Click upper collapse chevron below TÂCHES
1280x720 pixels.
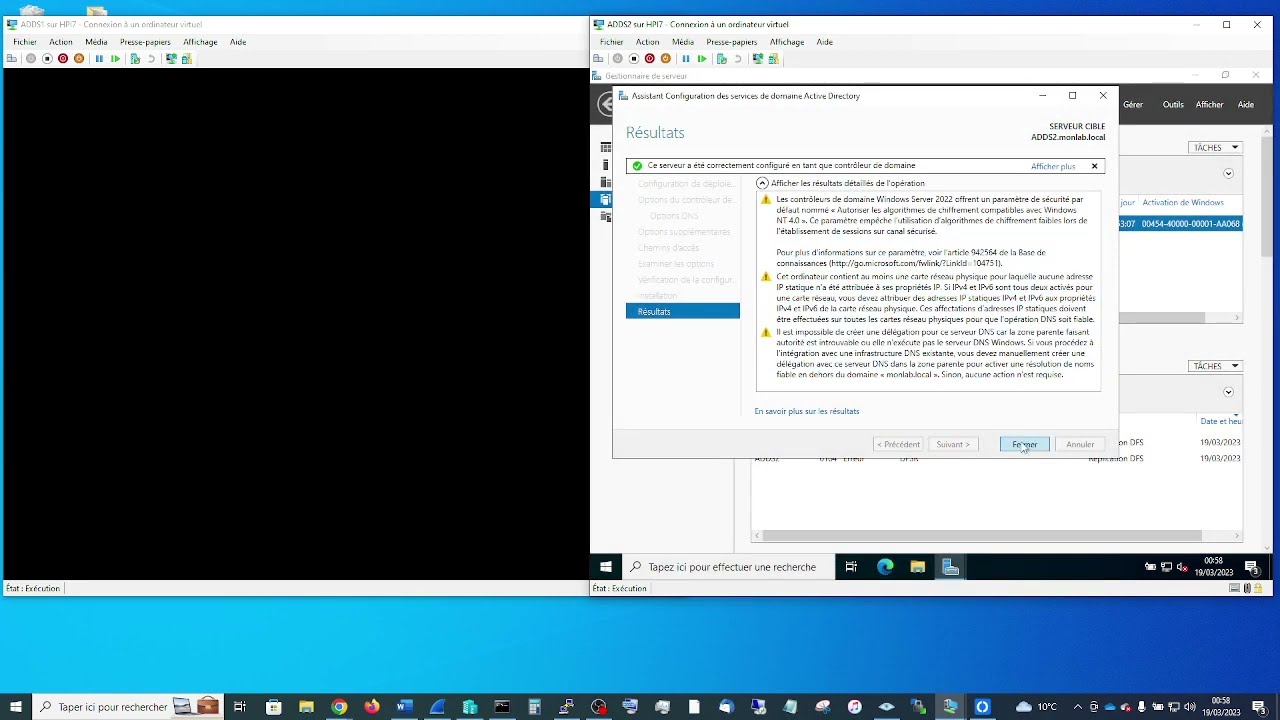[x=1229, y=173]
